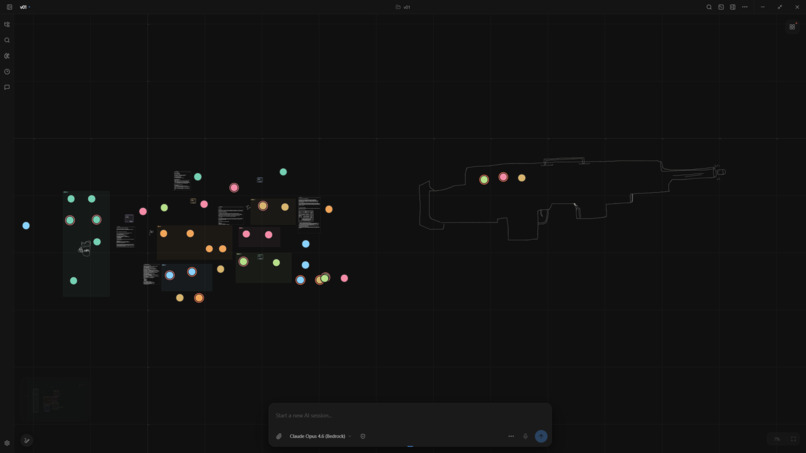Open the Claude Opus 4.6 (Bedrock) model dropdown
The image size is (806, 453).
point(320,436)
